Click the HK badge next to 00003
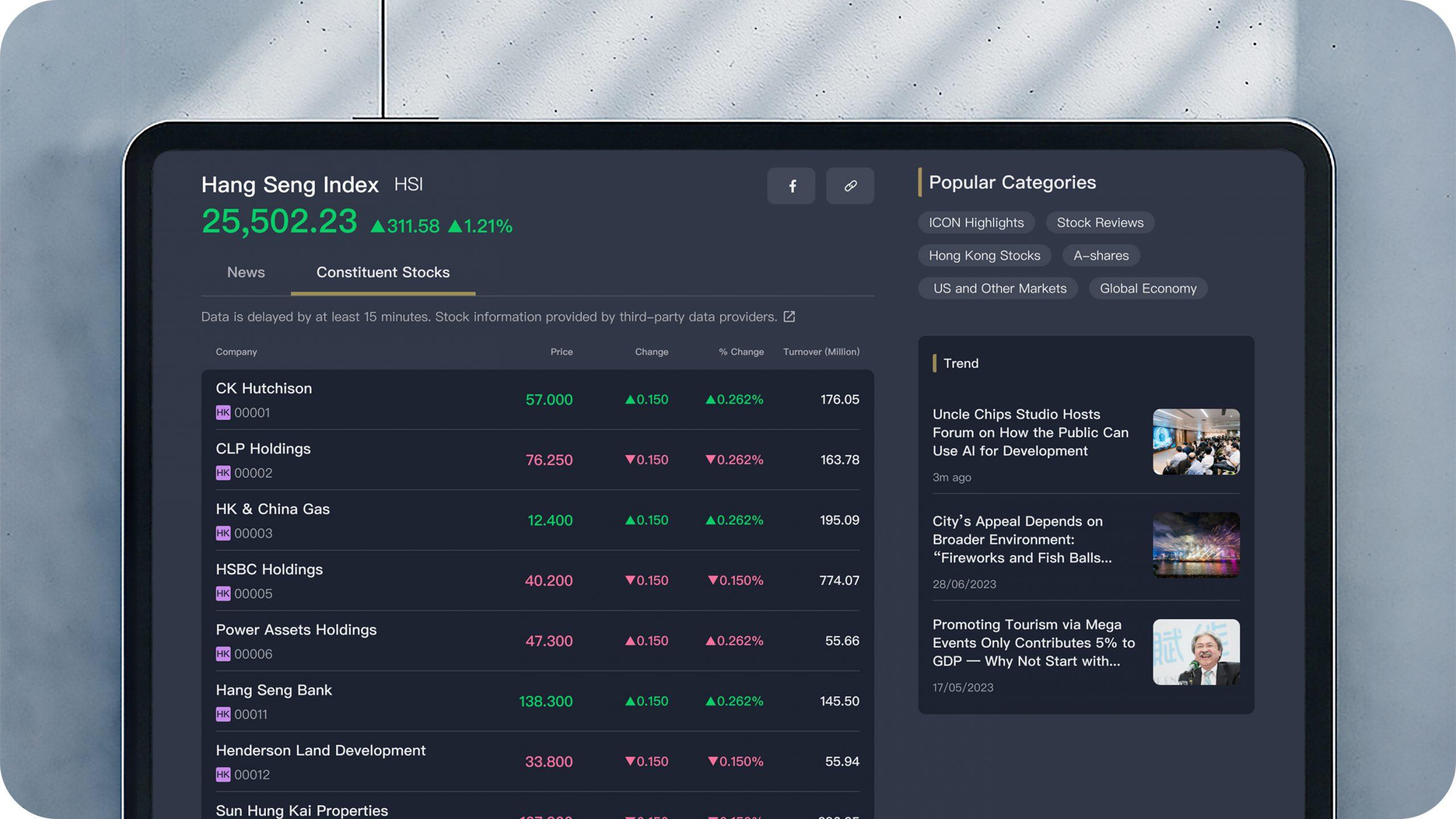This screenshot has height=819, width=1456. (223, 533)
